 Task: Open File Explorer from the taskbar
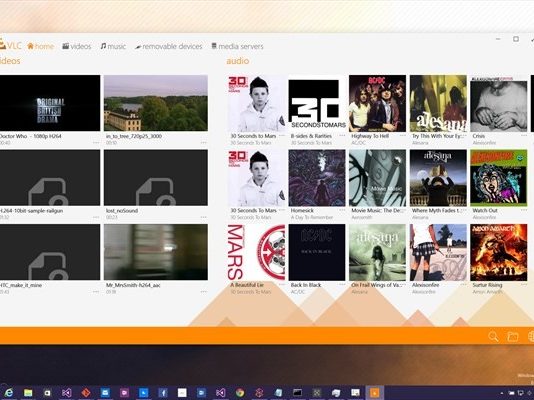click(28, 393)
